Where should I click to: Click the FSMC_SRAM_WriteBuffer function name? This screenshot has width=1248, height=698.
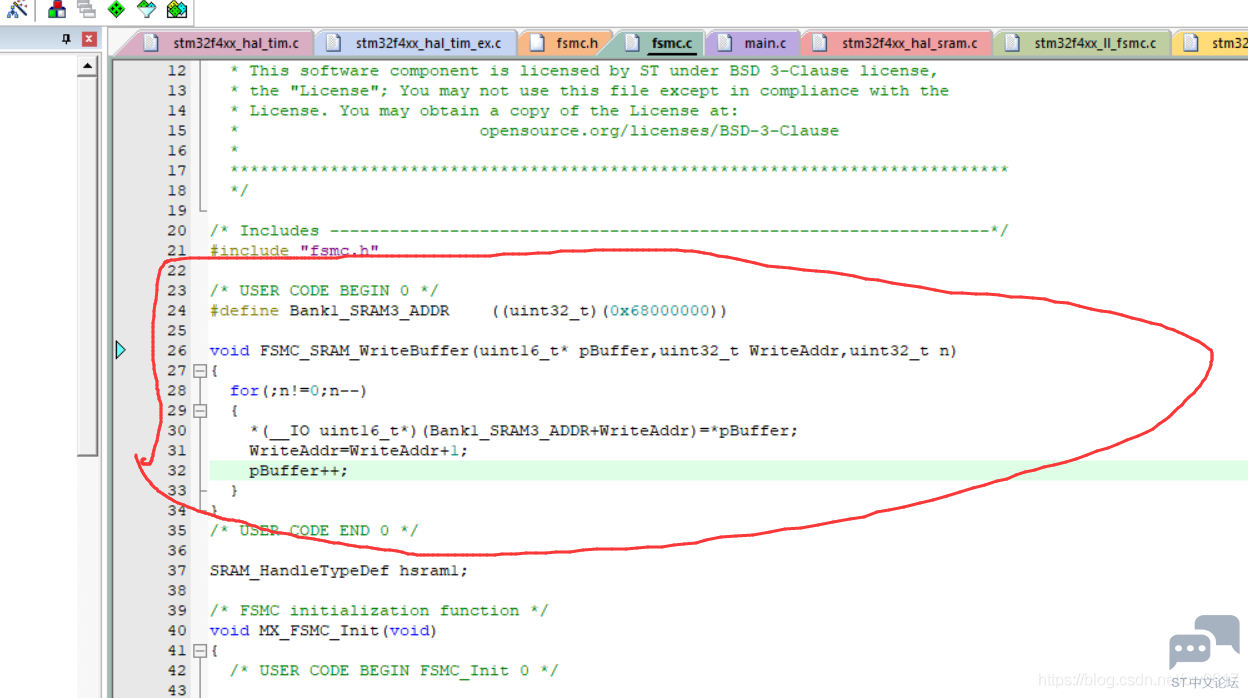point(364,350)
